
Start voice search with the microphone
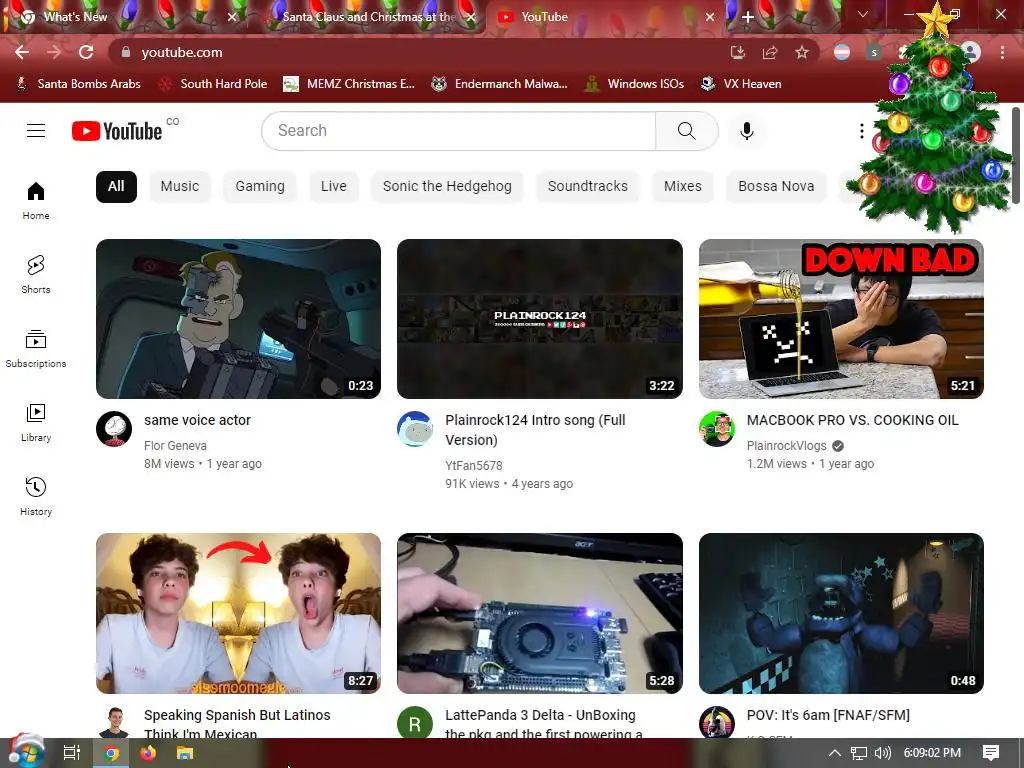point(746,131)
